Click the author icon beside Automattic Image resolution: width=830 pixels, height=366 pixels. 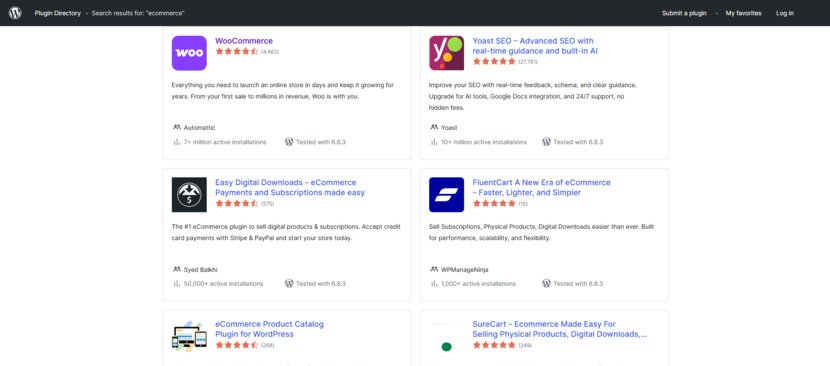(x=177, y=128)
